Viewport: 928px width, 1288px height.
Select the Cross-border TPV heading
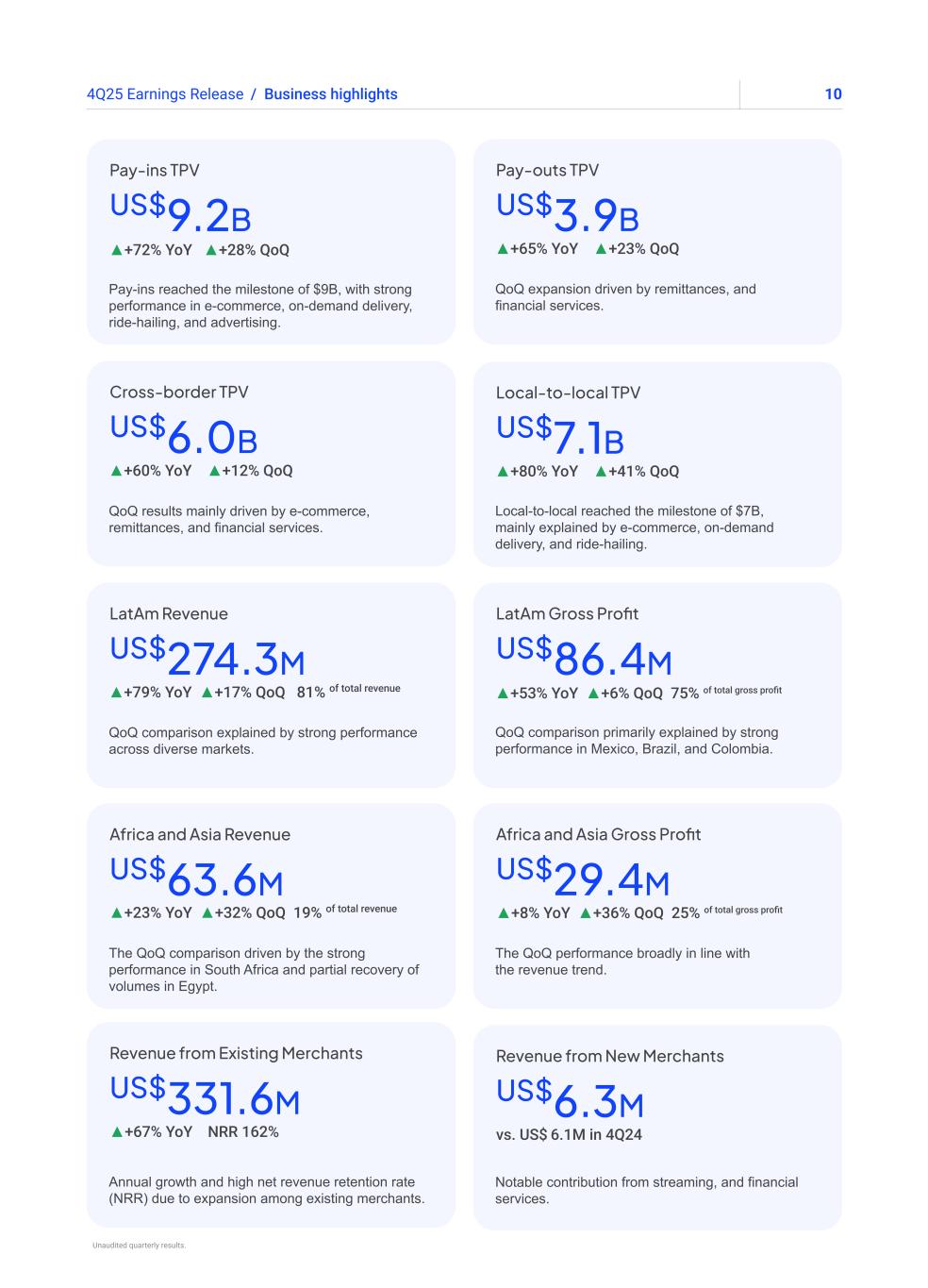click(179, 393)
